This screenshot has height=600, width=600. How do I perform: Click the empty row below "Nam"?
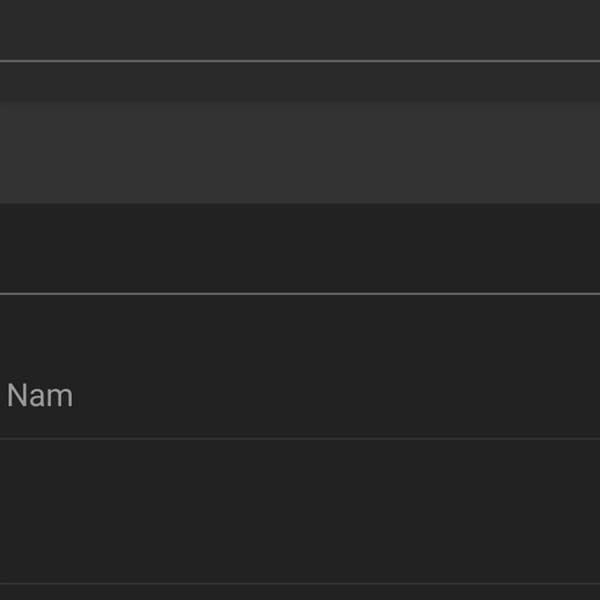pos(300,510)
